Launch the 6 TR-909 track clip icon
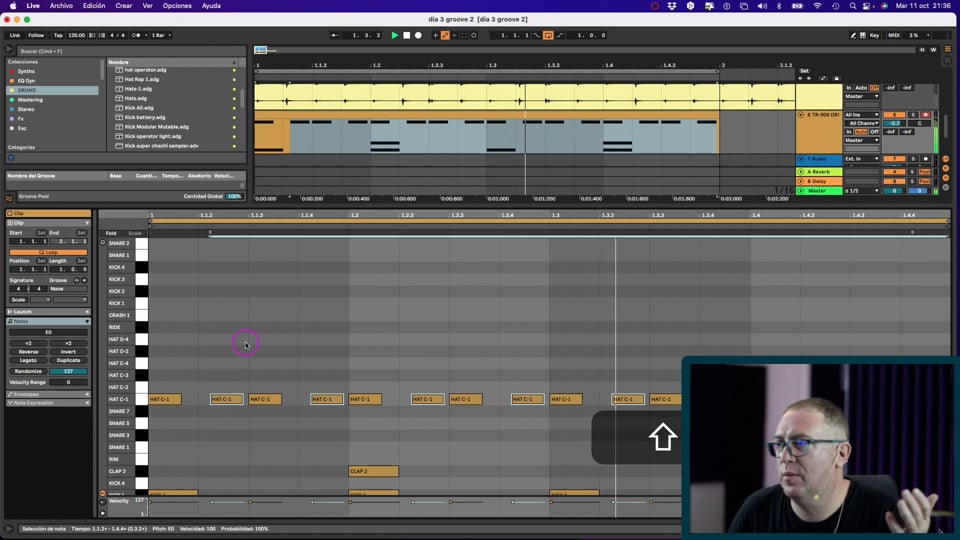This screenshot has width=960, height=540. click(x=801, y=115)
